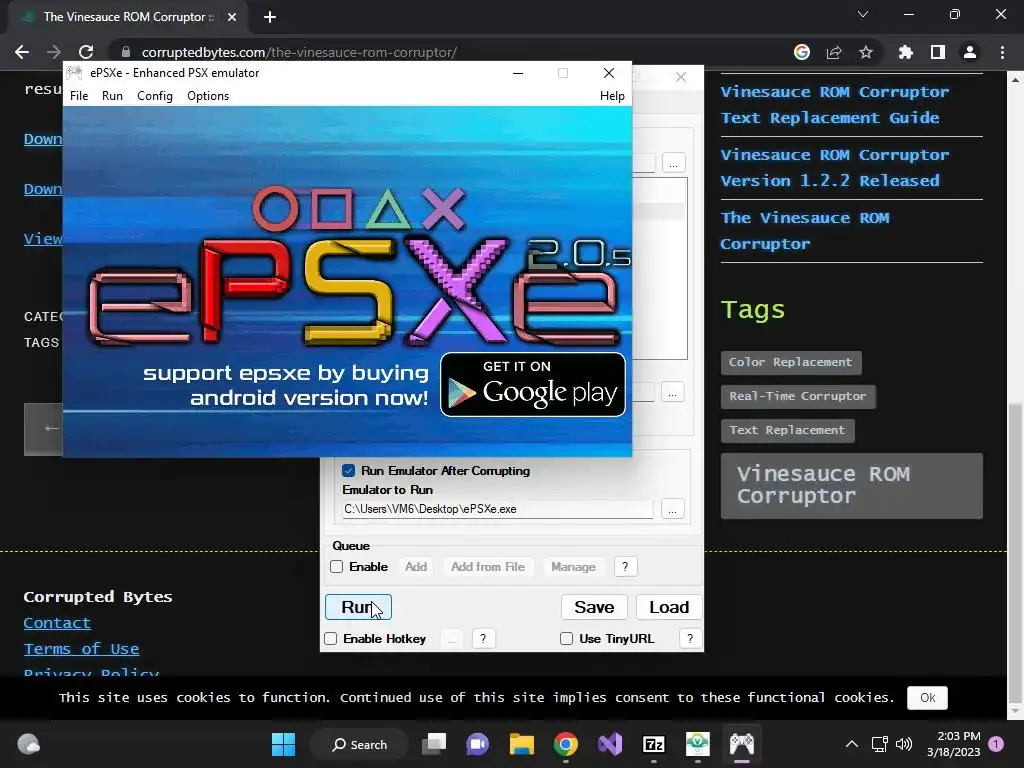Viewport: 1024px width, 768px height.
Task: Select the Text Replacement tag
Action: point(788,430)
